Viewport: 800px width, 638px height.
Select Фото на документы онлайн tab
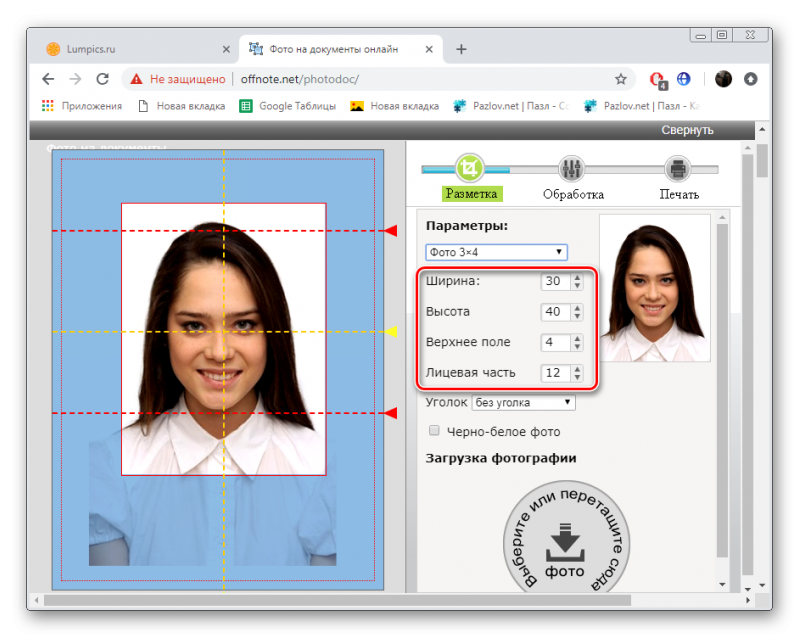pyautogui.click(x=333, y=49)
